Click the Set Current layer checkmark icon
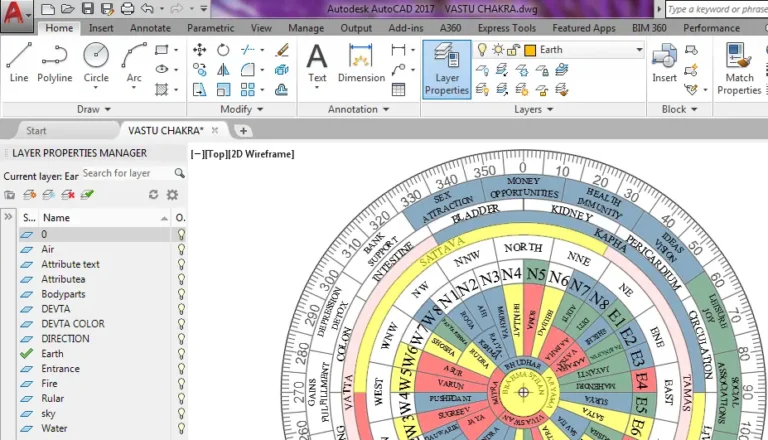The image size is (768, 440). coord(87,195)
